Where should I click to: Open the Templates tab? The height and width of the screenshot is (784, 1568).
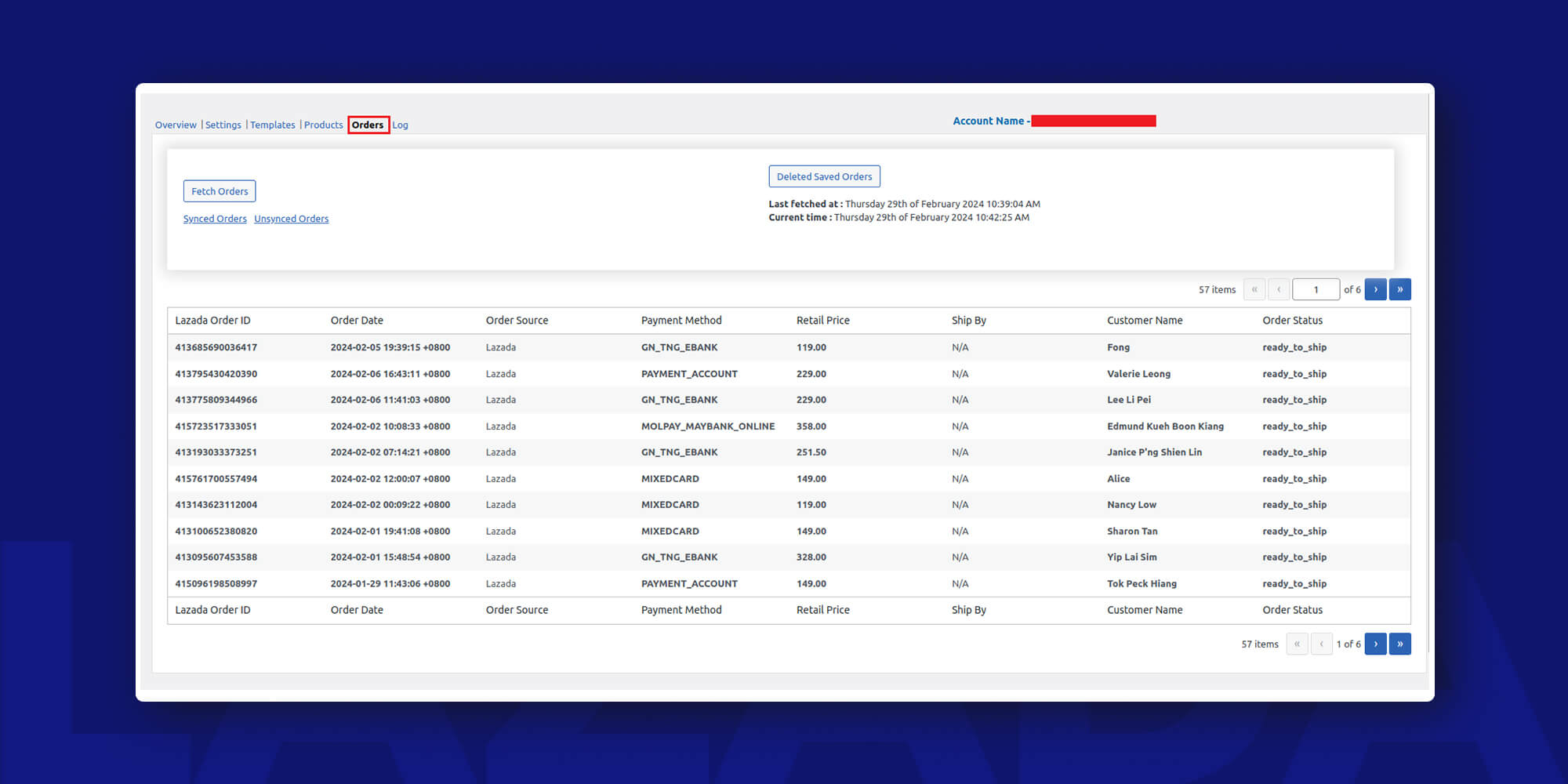coord(273,125)
